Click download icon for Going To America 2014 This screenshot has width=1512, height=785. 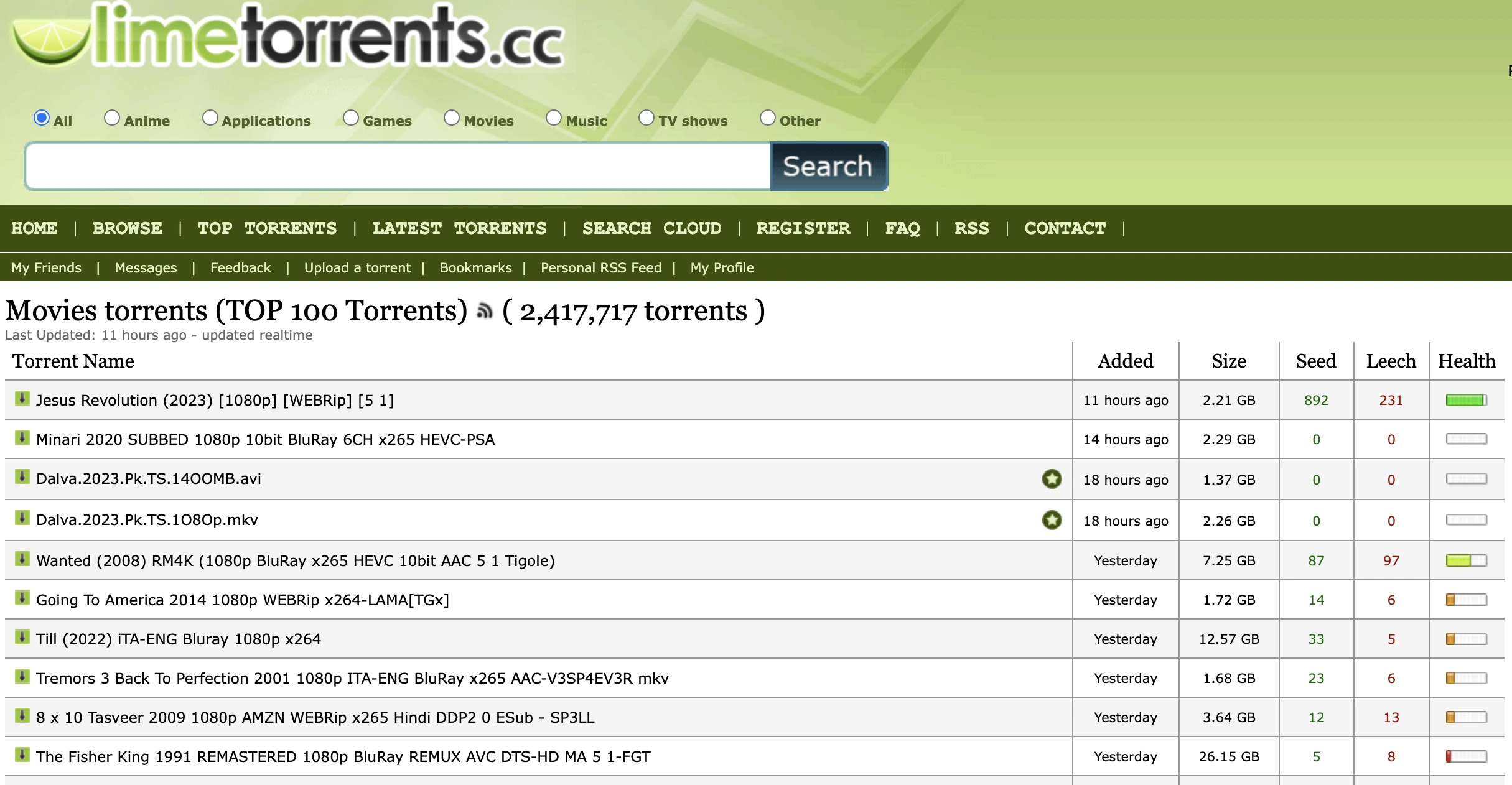point(22,598)
